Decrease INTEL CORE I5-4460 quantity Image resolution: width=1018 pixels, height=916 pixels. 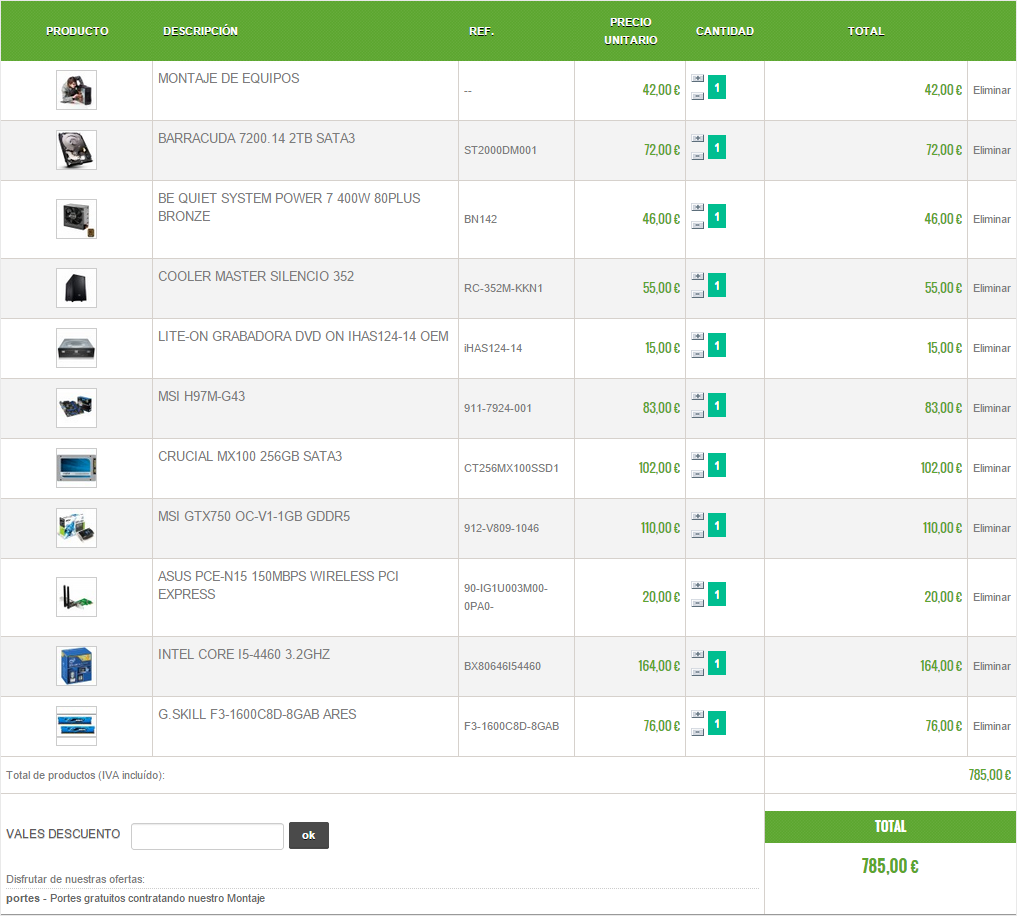tap(697, 672)
